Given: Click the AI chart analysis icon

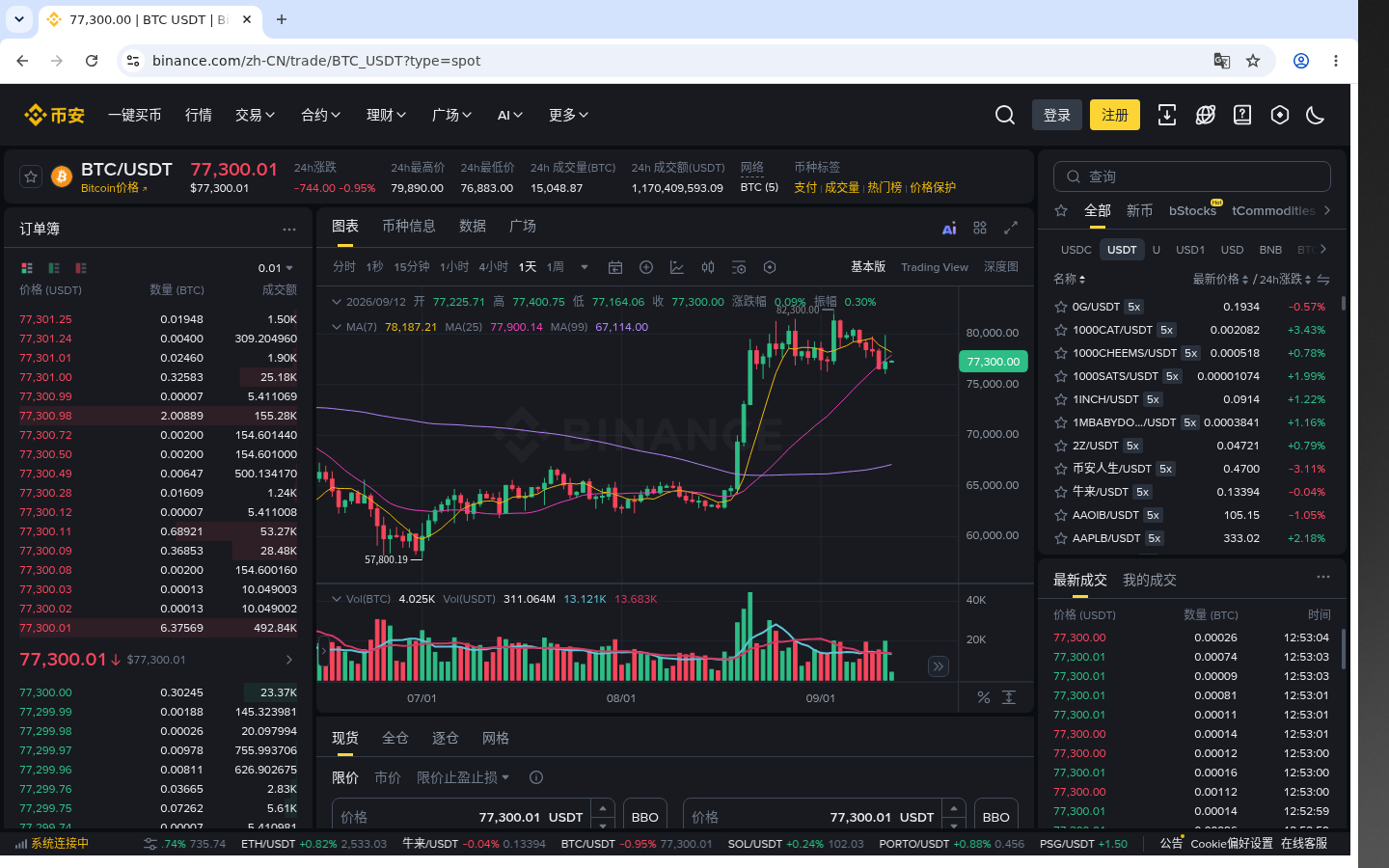Looking at the screenshot, I should pyautogui.click(x=949, y=228).
